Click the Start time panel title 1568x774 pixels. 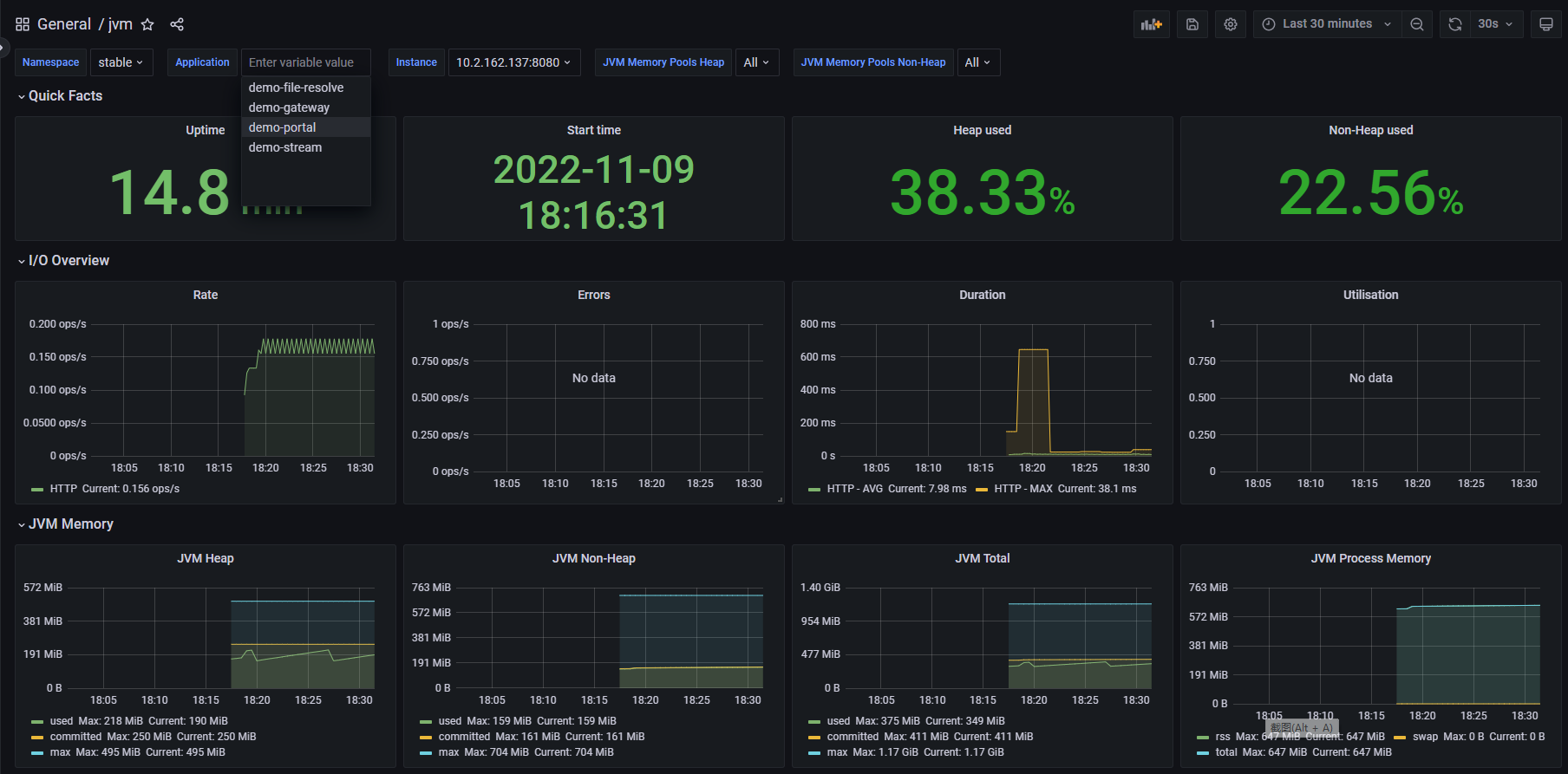[x=594, y=130]
